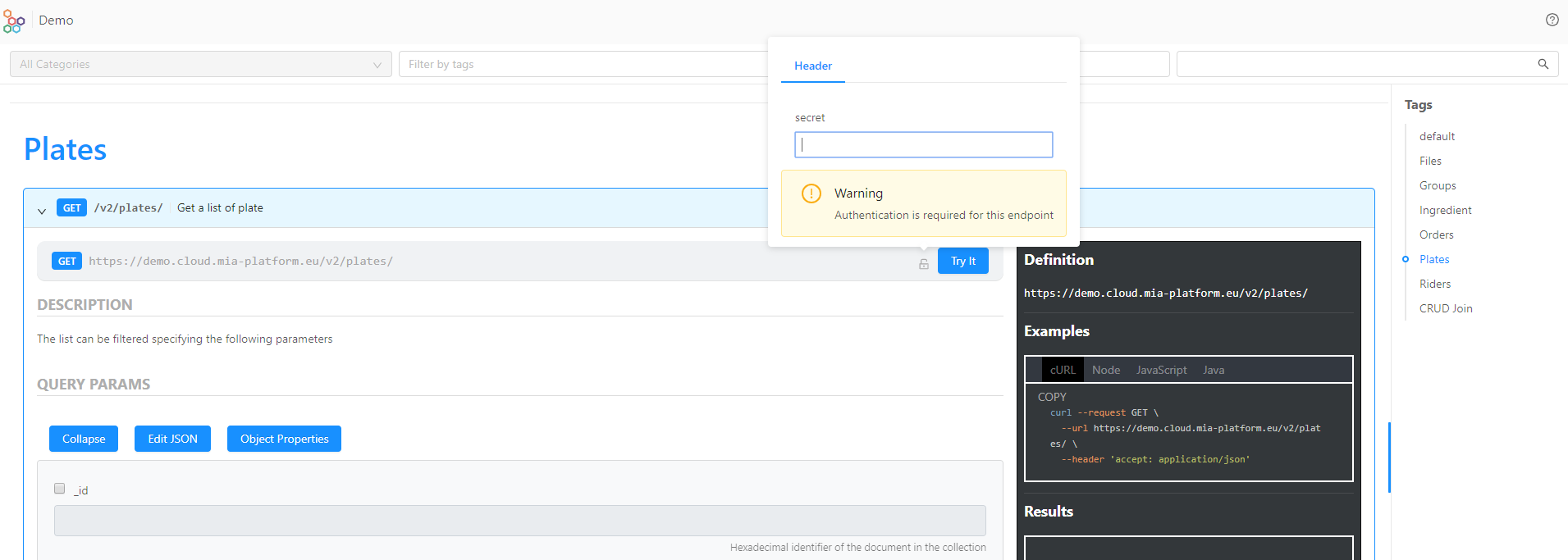The width and height of the screenshot is (1568, 560).
Task: Click the lock authentication icon
Action: 924,264
